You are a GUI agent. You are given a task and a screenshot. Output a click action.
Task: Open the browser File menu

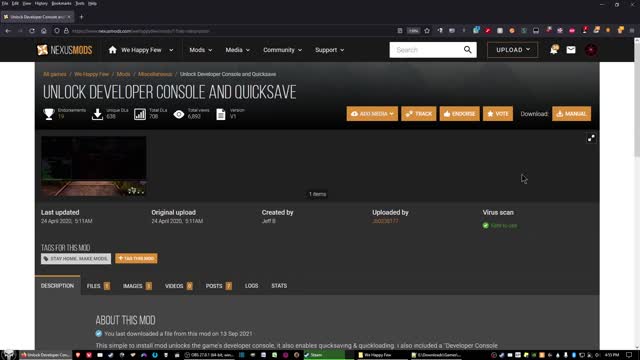(4, 3)
